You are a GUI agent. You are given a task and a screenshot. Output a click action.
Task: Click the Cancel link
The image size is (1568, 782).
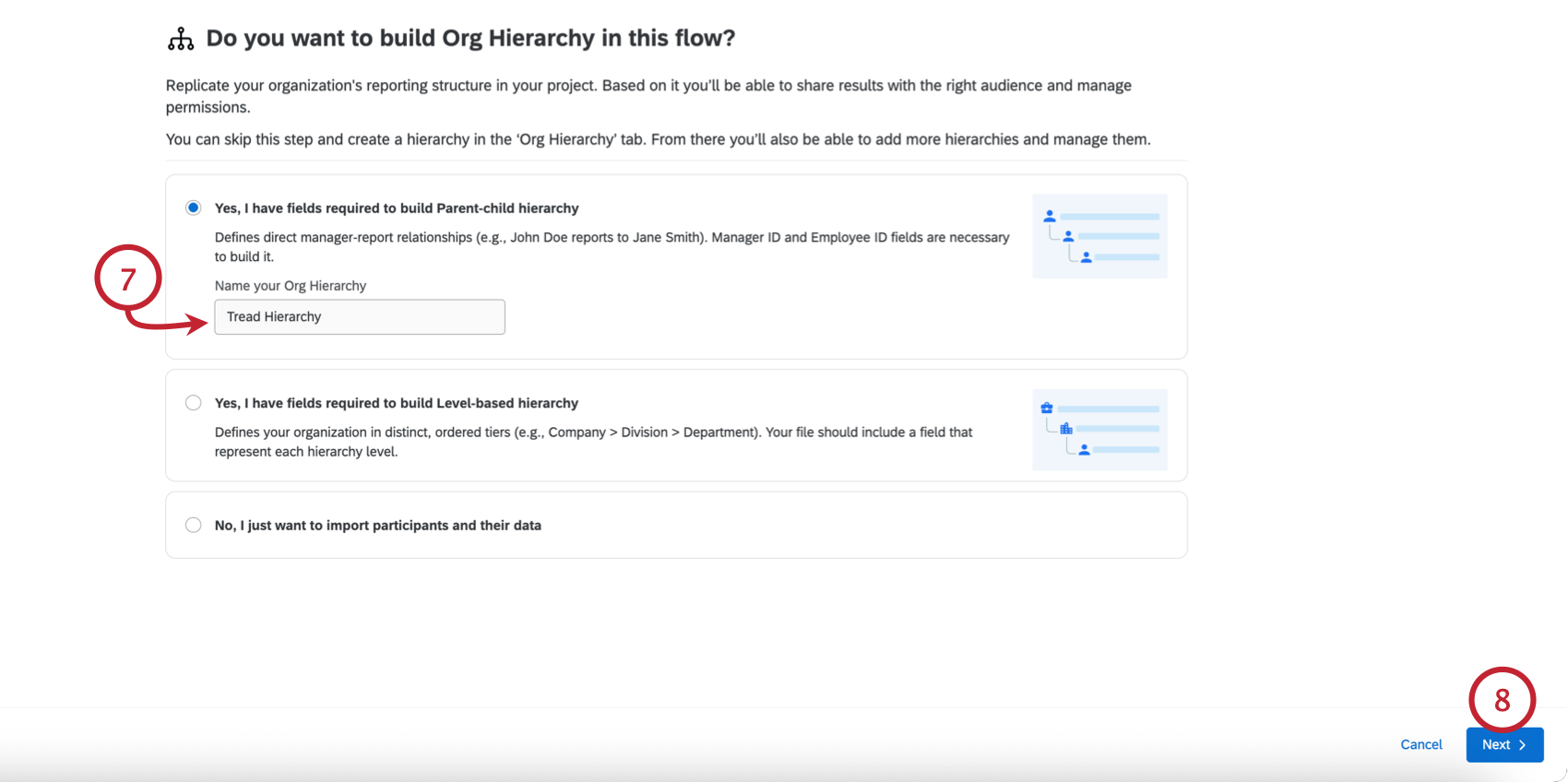pyautogui.click(x=1420, y=745)
